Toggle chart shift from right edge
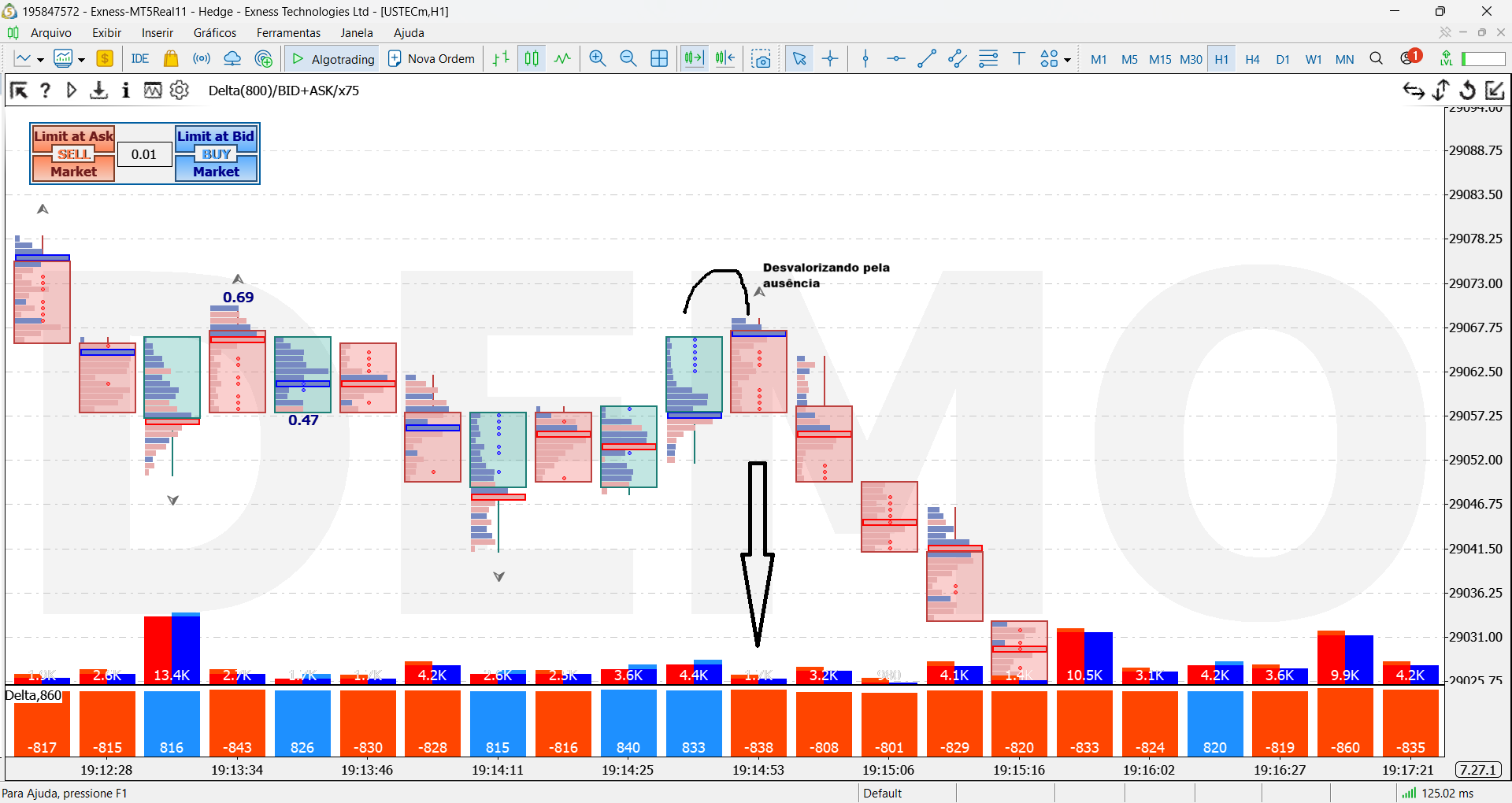The image size is (1512, 803). coord(725,59)
